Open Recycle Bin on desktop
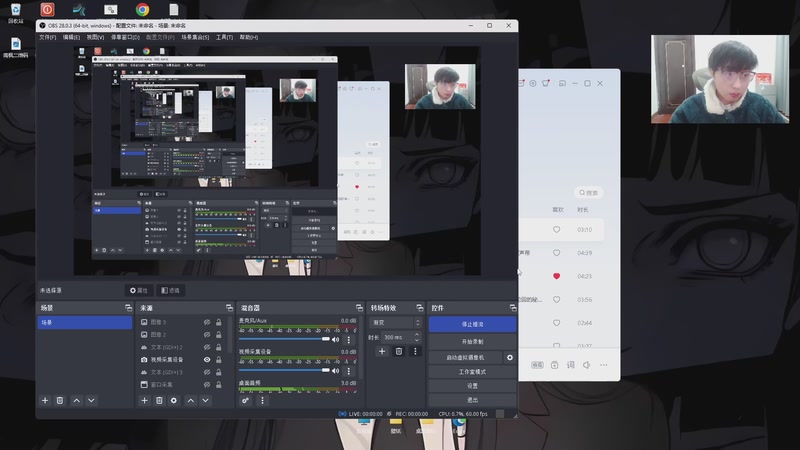This screenshot has width=800, height=450. [x=15, y=13]
